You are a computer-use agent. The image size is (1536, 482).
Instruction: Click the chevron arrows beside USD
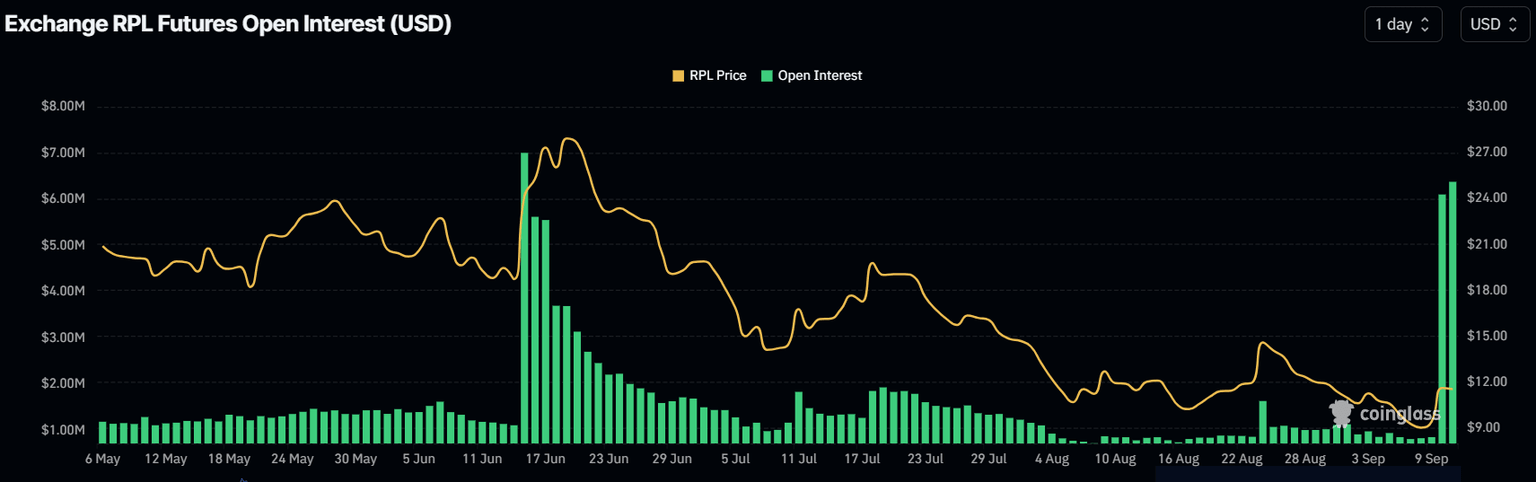(x=1513, y=25)
